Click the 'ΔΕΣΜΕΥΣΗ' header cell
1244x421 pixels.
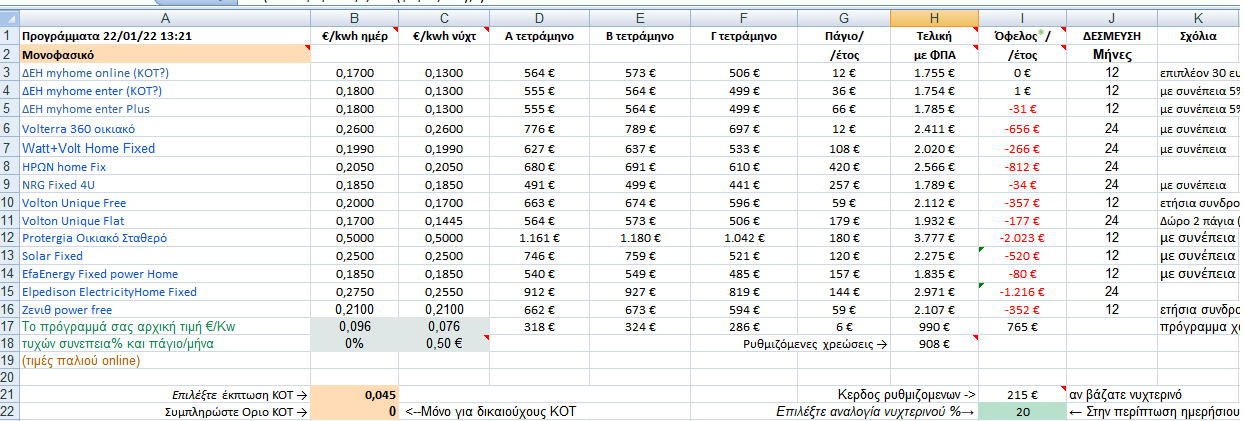tap(1110, 35)
